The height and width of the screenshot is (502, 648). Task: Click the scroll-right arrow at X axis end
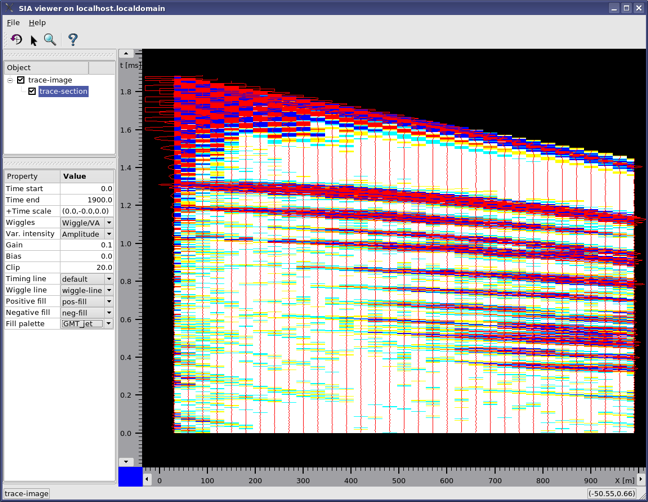click(x=641, y=479)
